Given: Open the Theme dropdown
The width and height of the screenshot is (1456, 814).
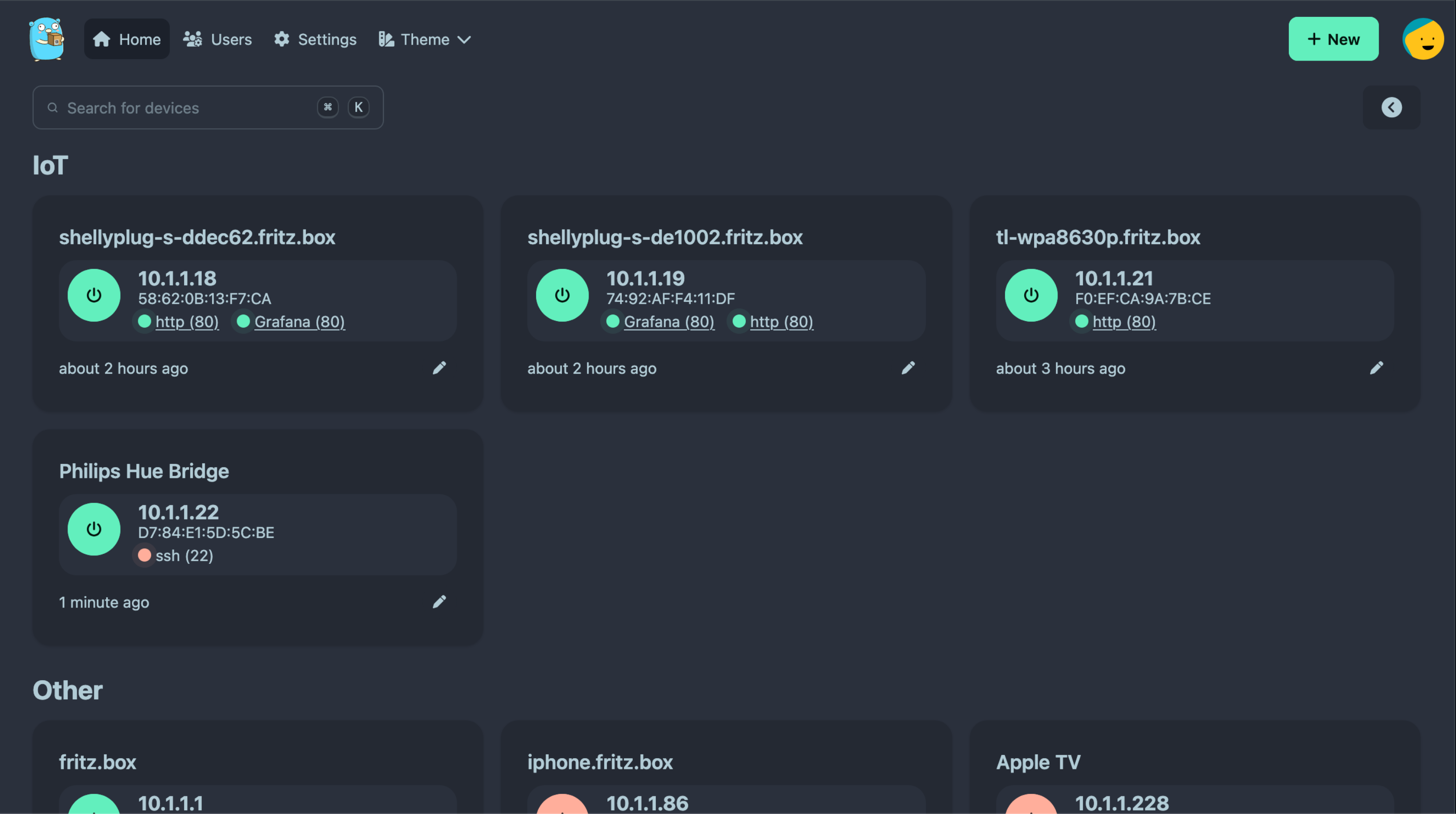Looking at the screenshot, I should point(424,39).
